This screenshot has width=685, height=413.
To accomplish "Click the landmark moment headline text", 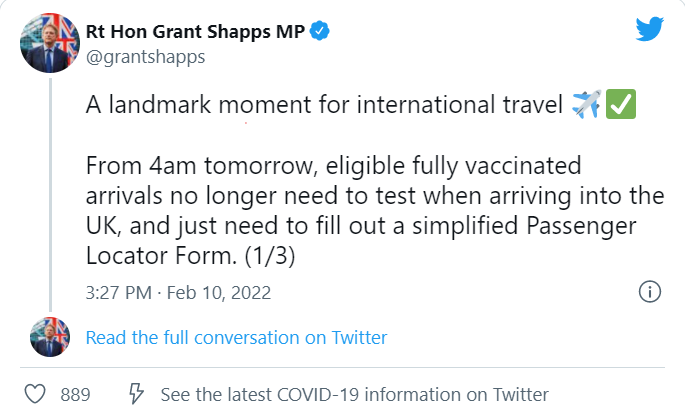I will (x=324, y=105).
